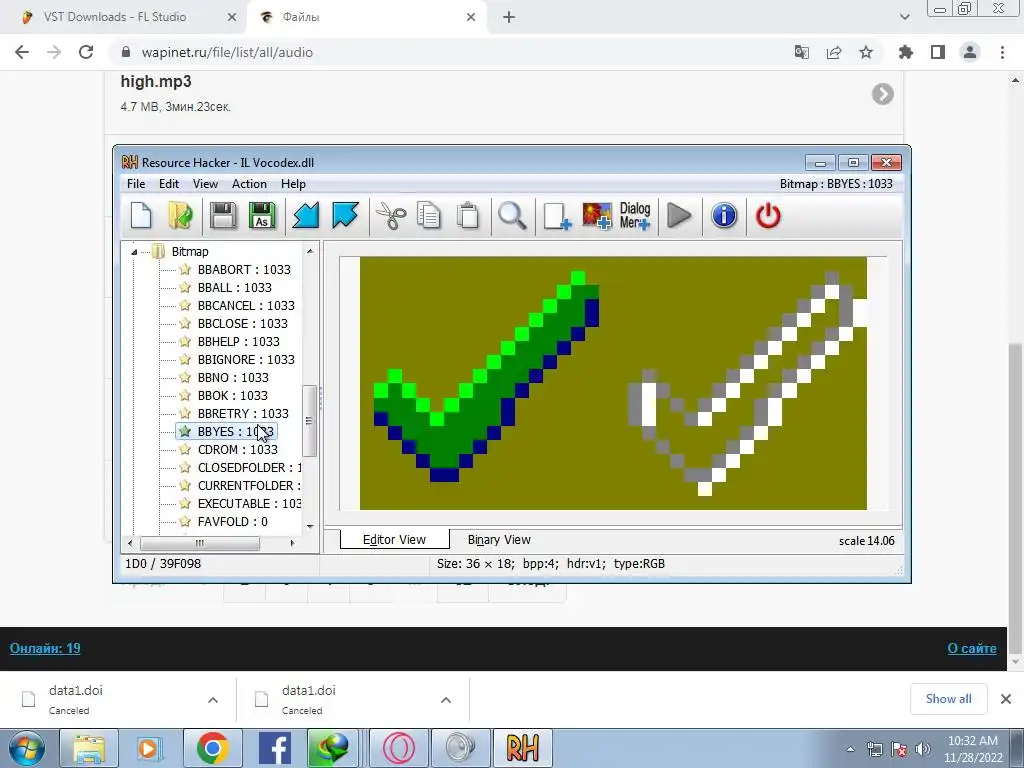1024x768 pixels.
Task: Open the О сайте link
Action: pyautogui.click(x=972, y=648)
